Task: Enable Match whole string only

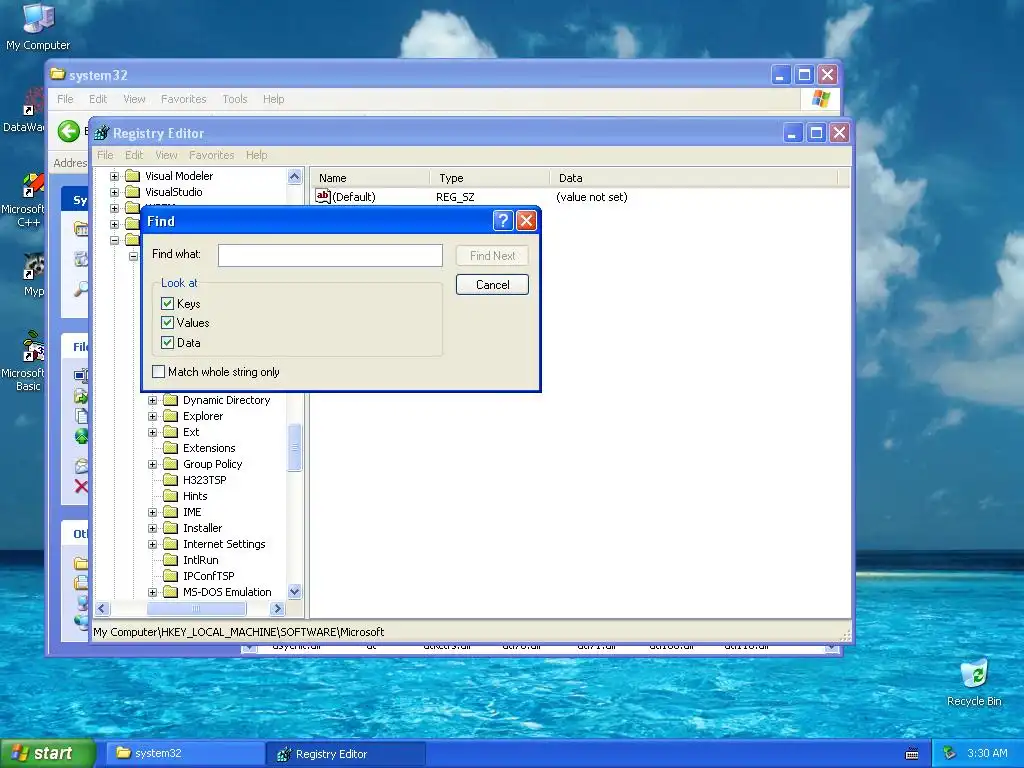Action: click(x=158, y=372)
